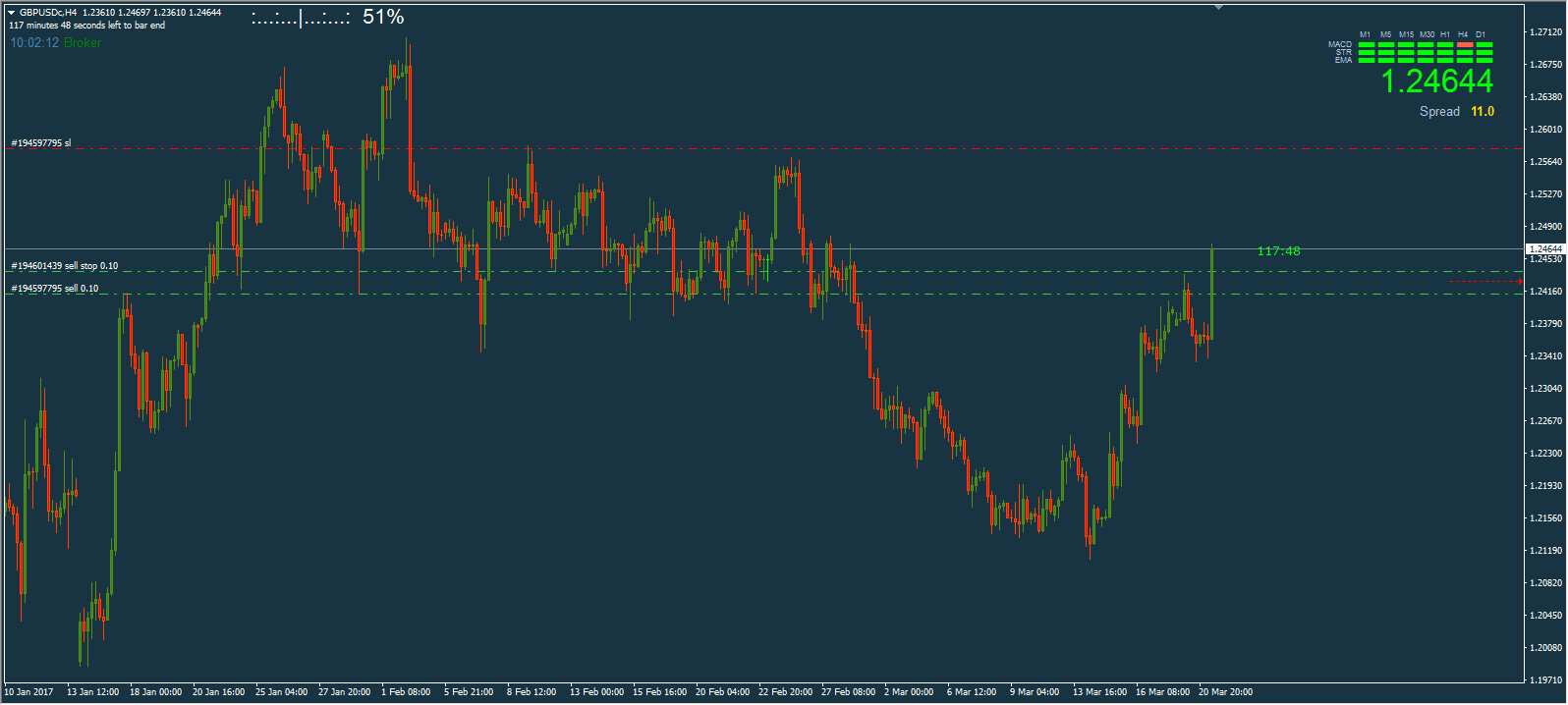Click the large 1.24644 price display
This screenshot has height=705, width=1568.
[1436, 81]
